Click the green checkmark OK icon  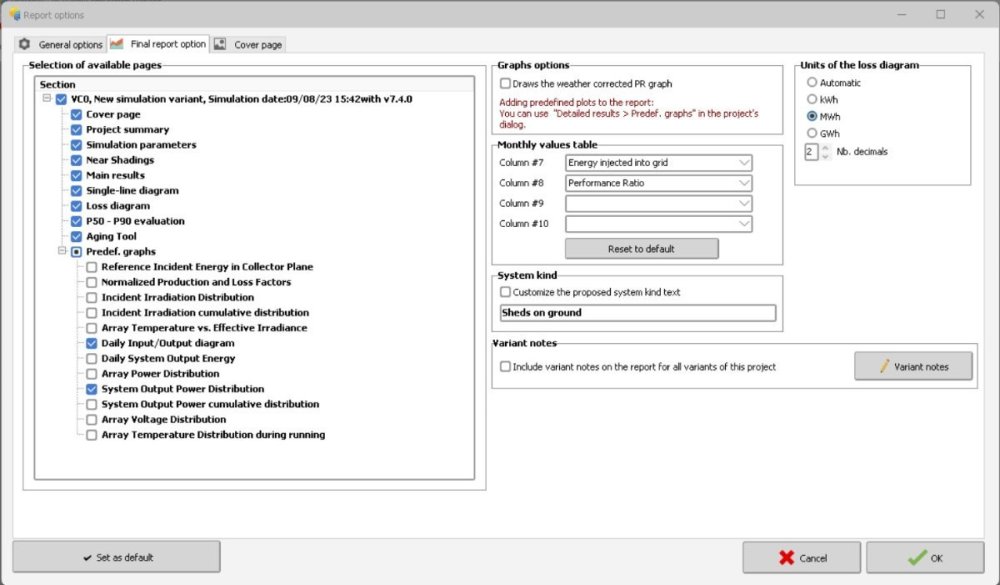[916, 558]
